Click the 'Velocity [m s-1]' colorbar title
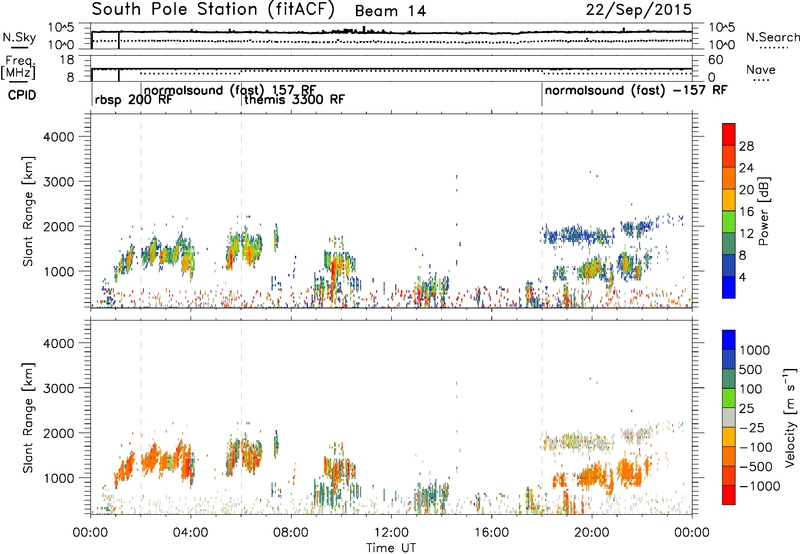 (790, 417)
